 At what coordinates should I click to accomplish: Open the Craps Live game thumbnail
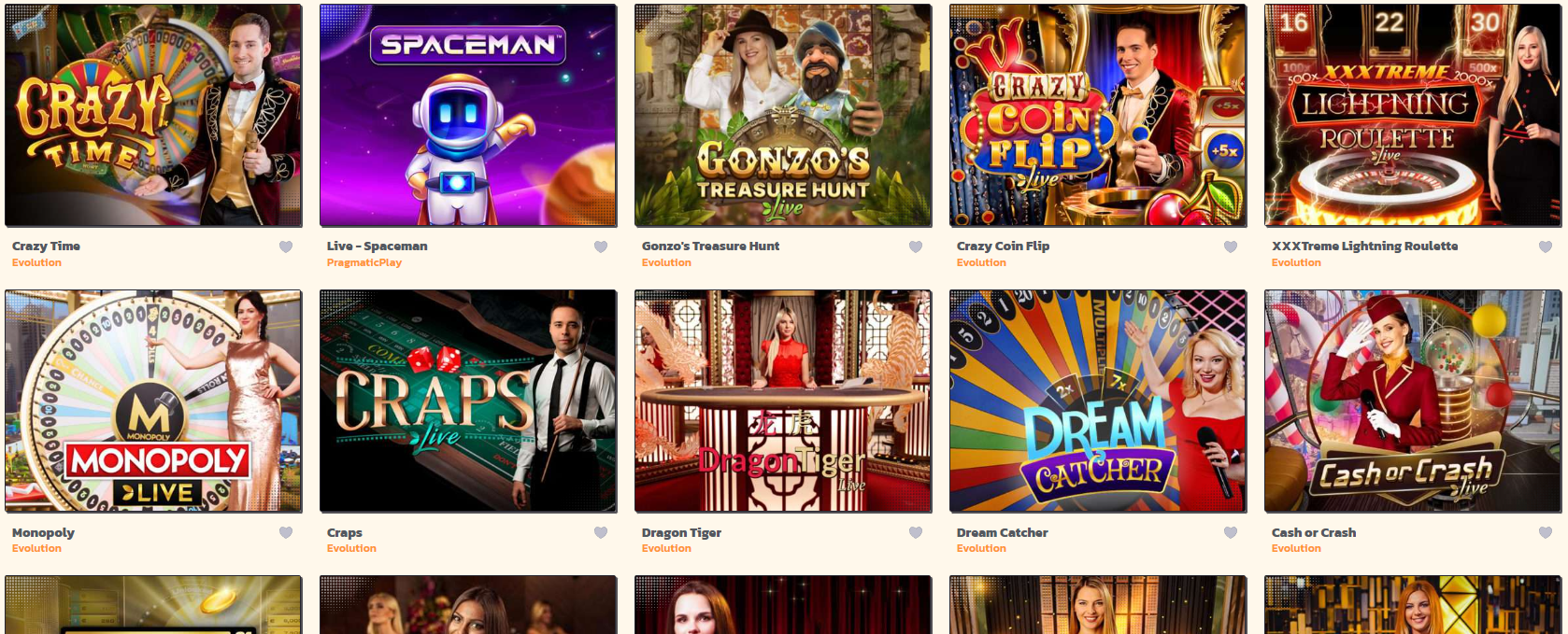(x=468, y=401)
